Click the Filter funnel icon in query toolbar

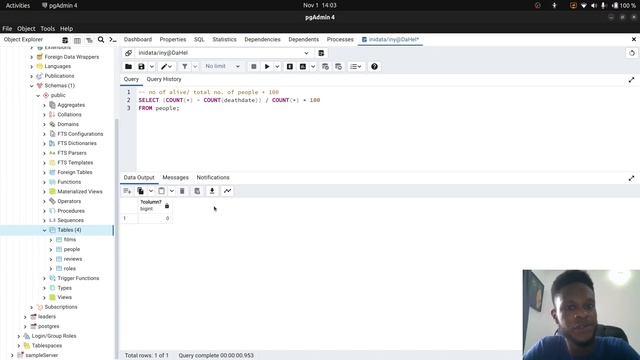click(x=184, y=67)
